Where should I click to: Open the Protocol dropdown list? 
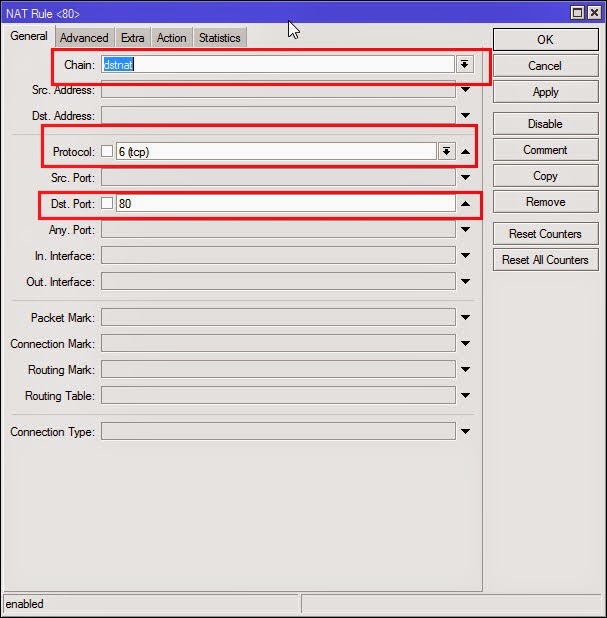(446, 151)
